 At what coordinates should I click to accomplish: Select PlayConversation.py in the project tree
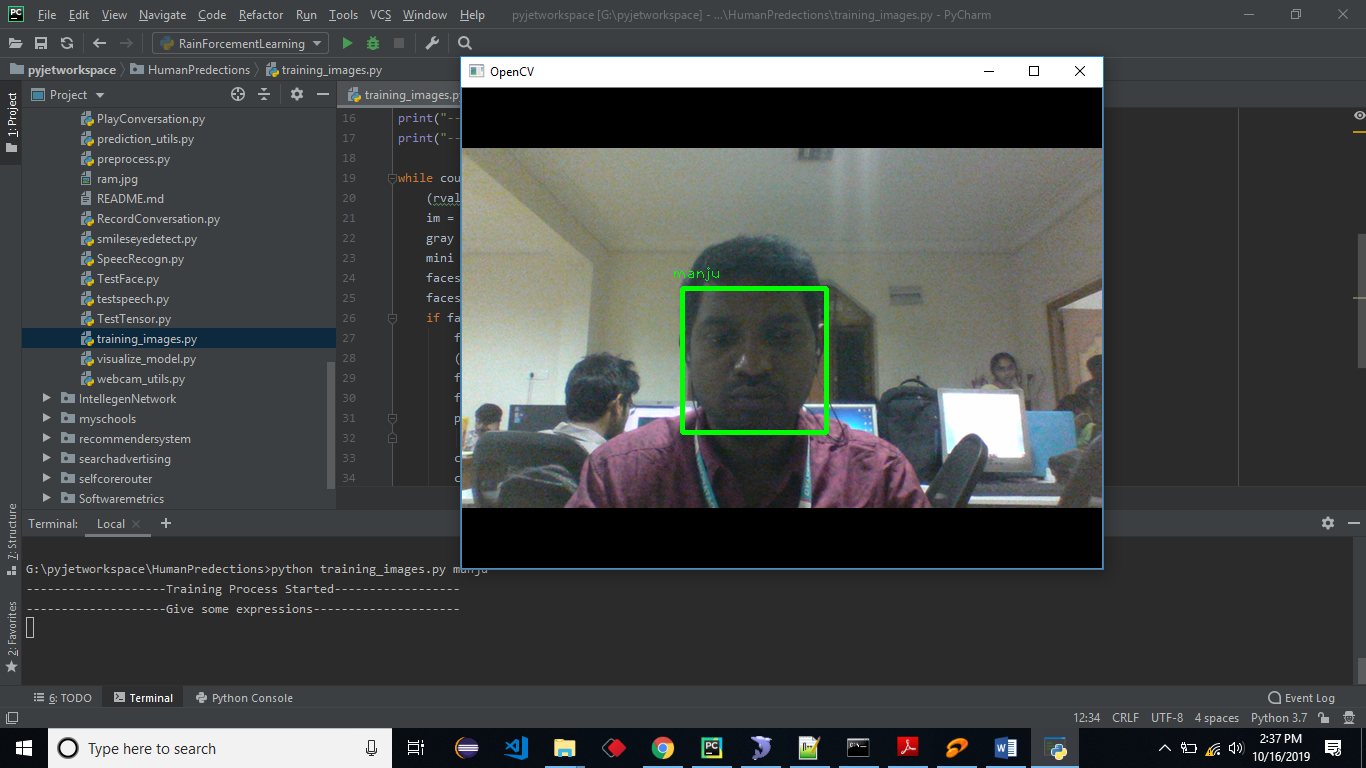click(151, 118)
